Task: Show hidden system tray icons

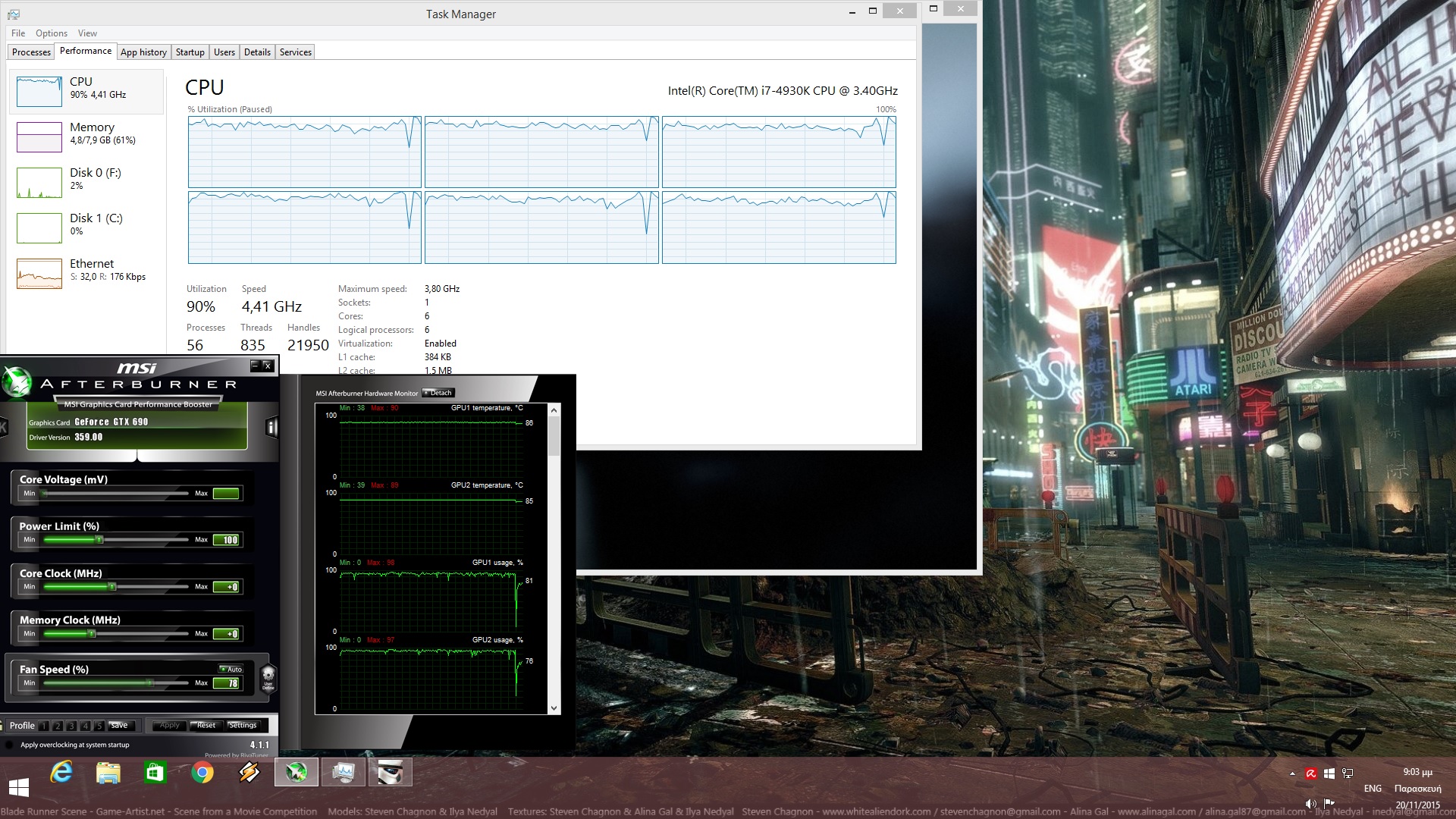Action: click(x=1292, y=773)
